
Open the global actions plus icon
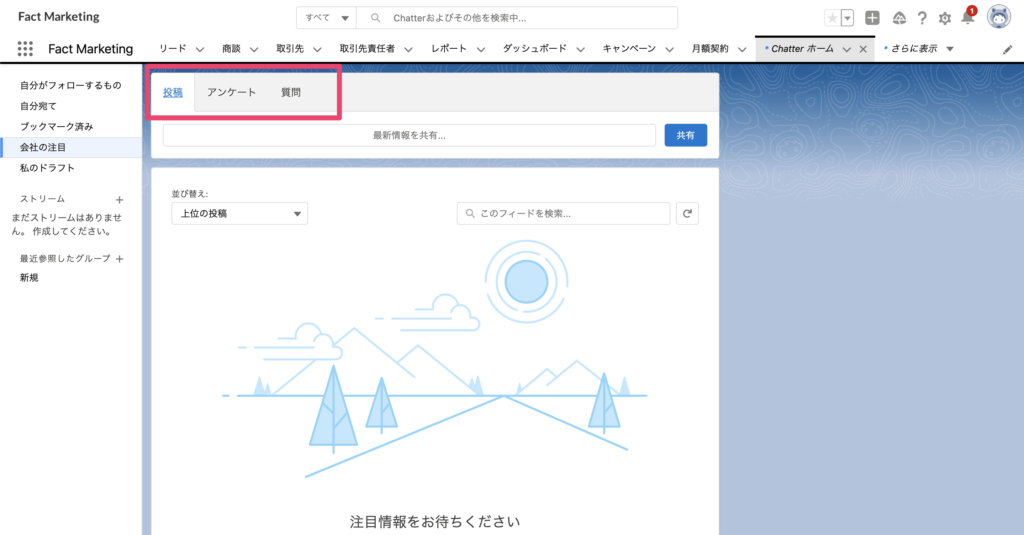click(872, 18)
